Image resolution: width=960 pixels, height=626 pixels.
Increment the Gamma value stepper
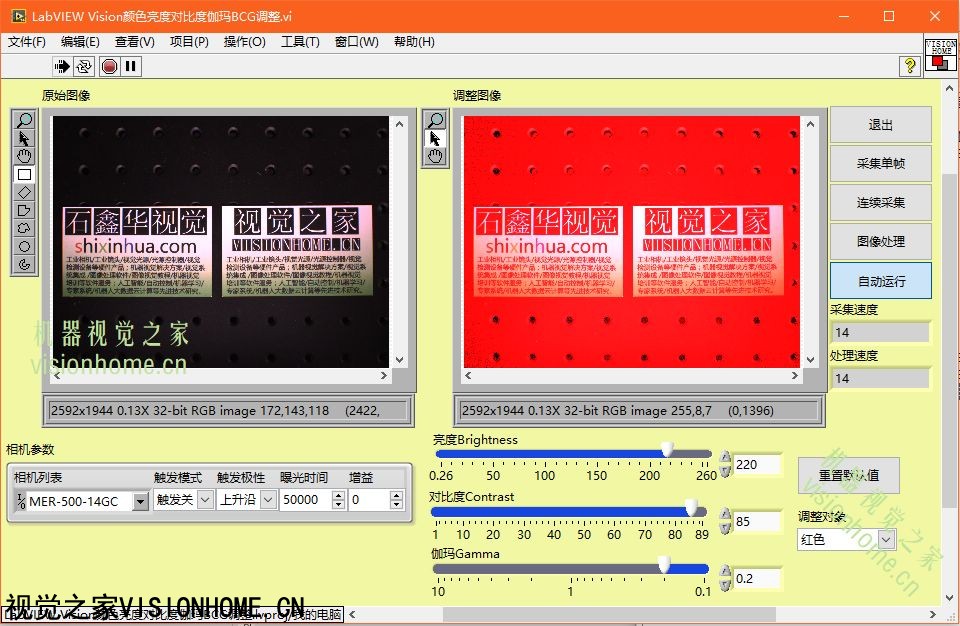click(x=726, y=571)
